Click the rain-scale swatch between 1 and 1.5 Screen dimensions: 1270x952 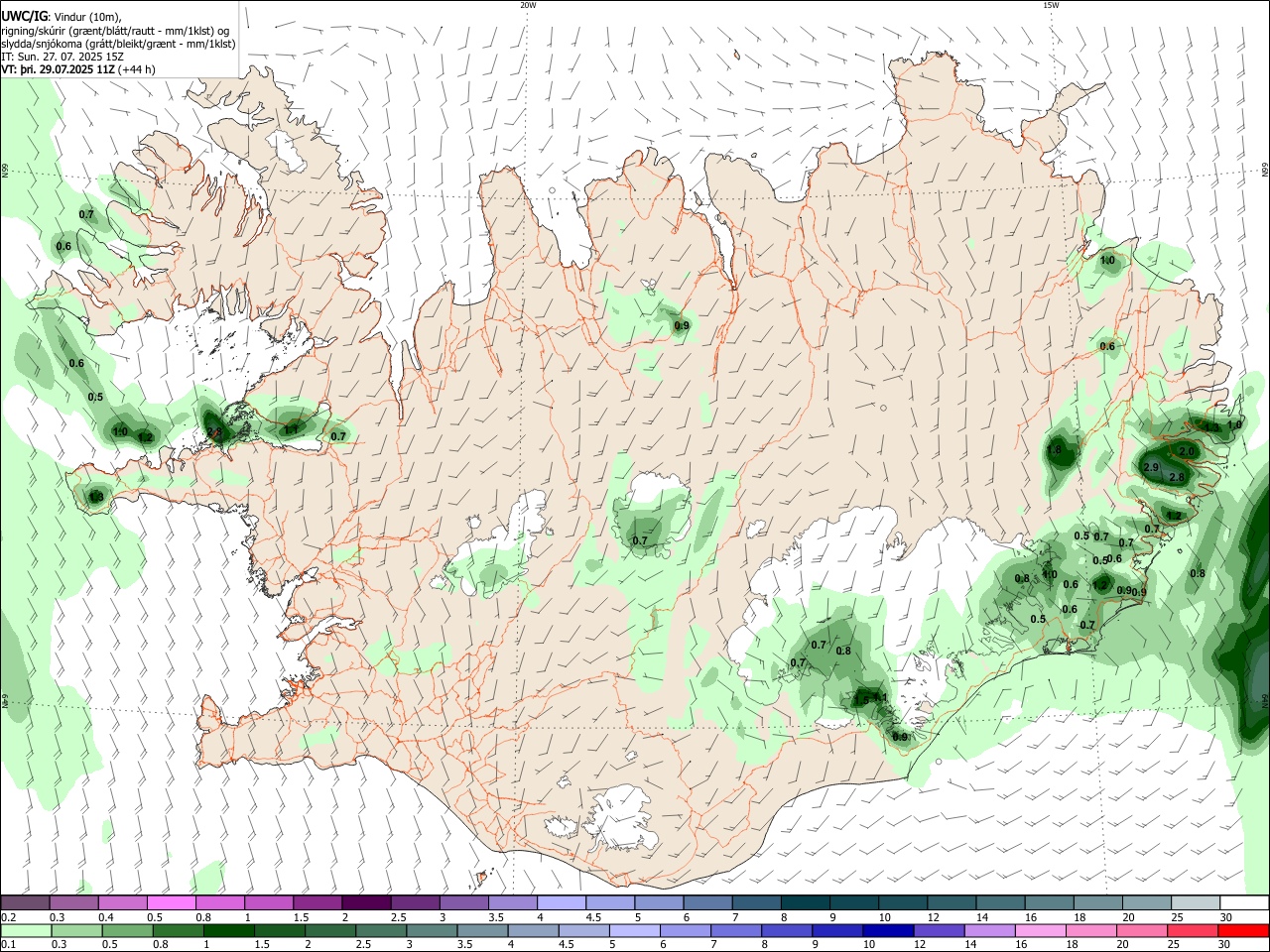click(x=228, y=930)
